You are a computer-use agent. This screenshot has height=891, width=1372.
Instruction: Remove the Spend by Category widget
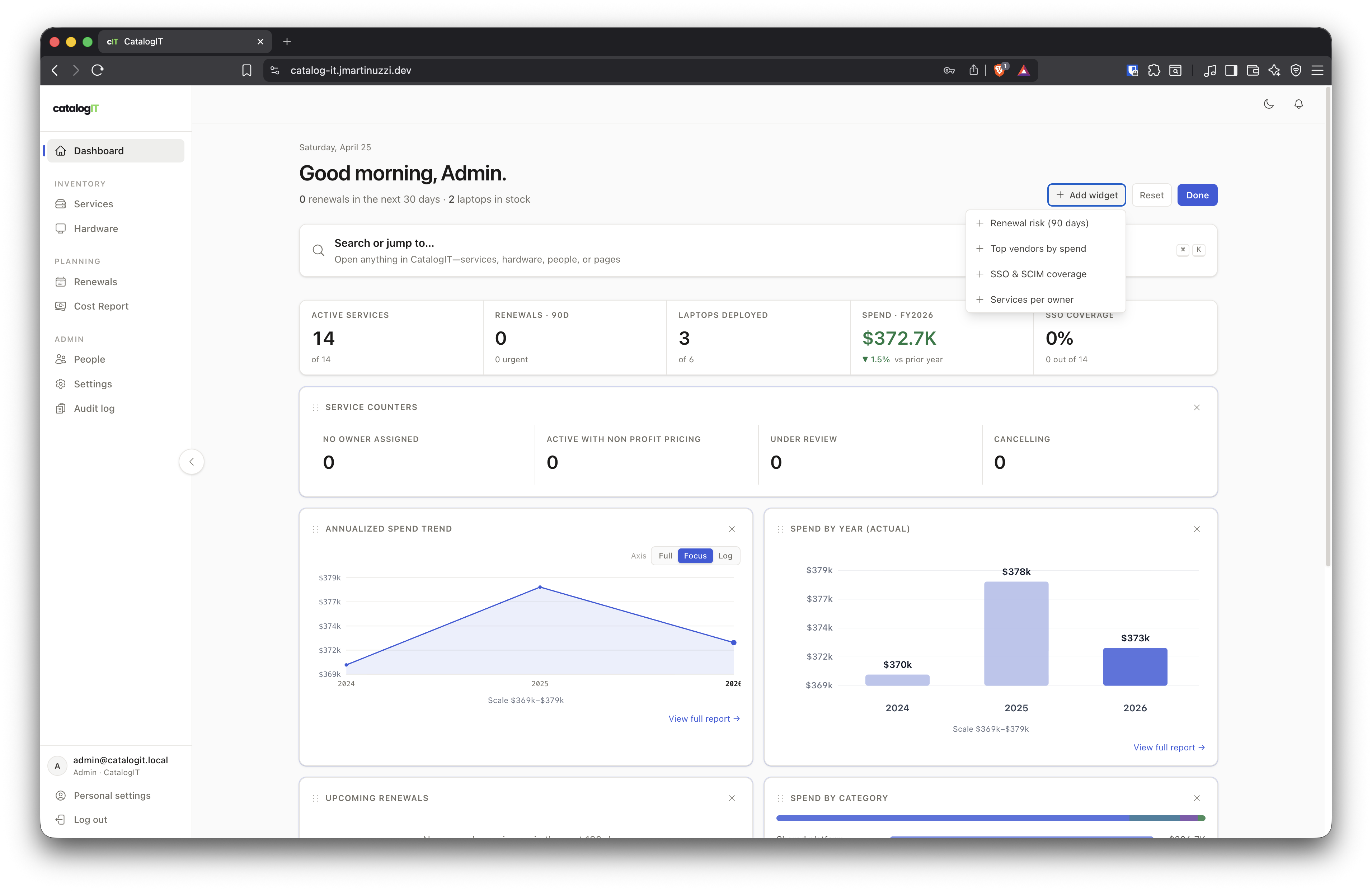coord(1197,798)
